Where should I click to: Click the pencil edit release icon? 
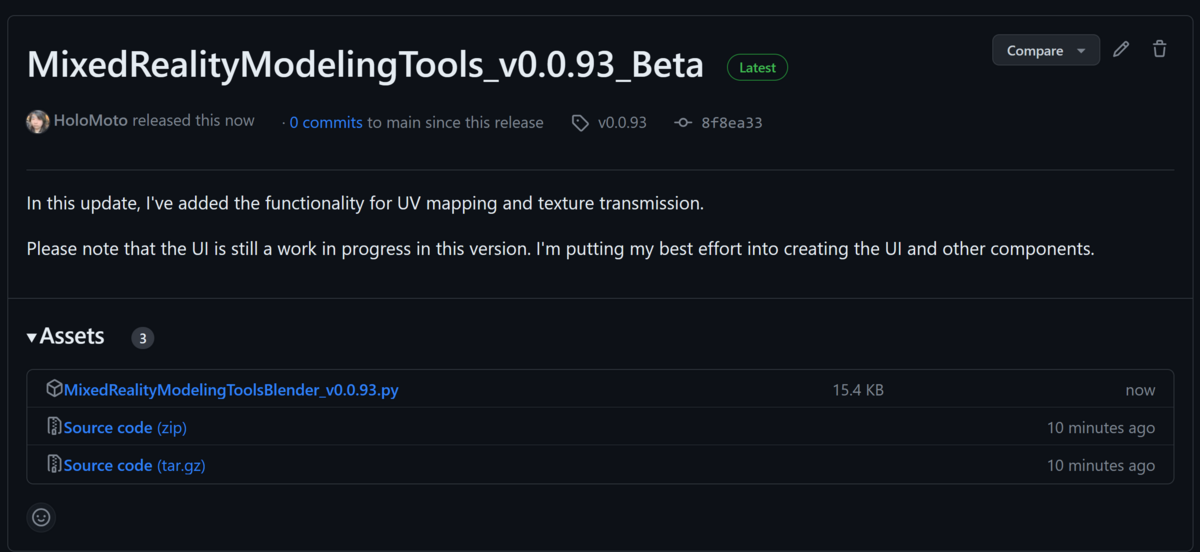click(x=1121, y=50)
